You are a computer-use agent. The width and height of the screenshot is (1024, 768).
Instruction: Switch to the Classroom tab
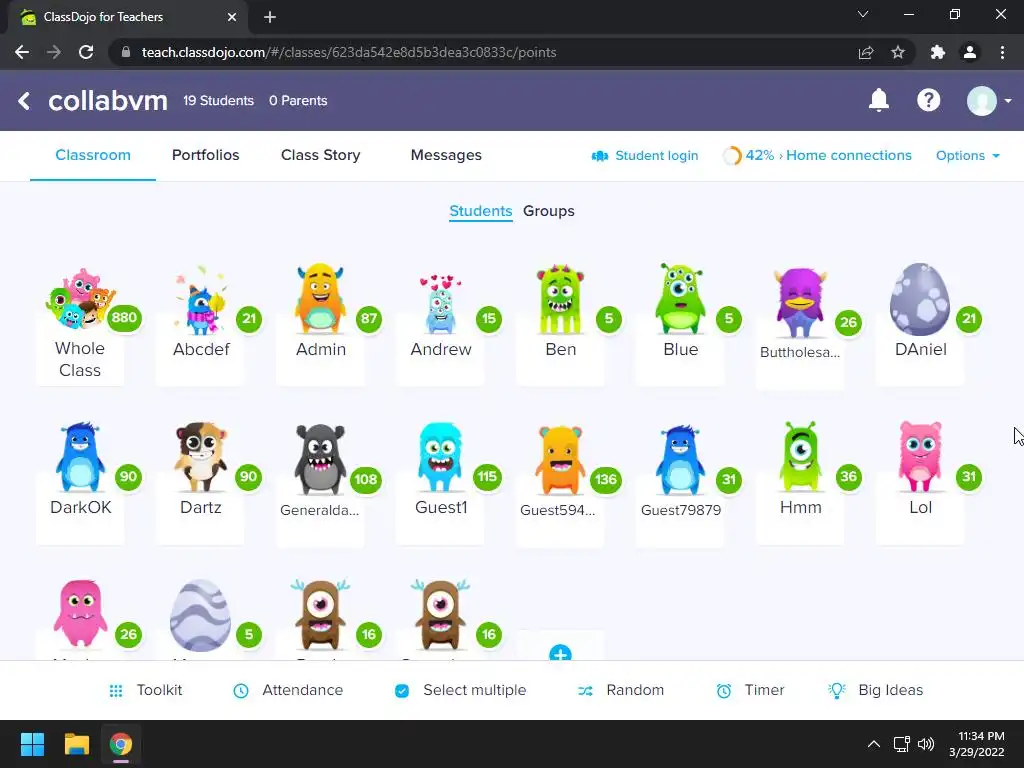[93, 155]
